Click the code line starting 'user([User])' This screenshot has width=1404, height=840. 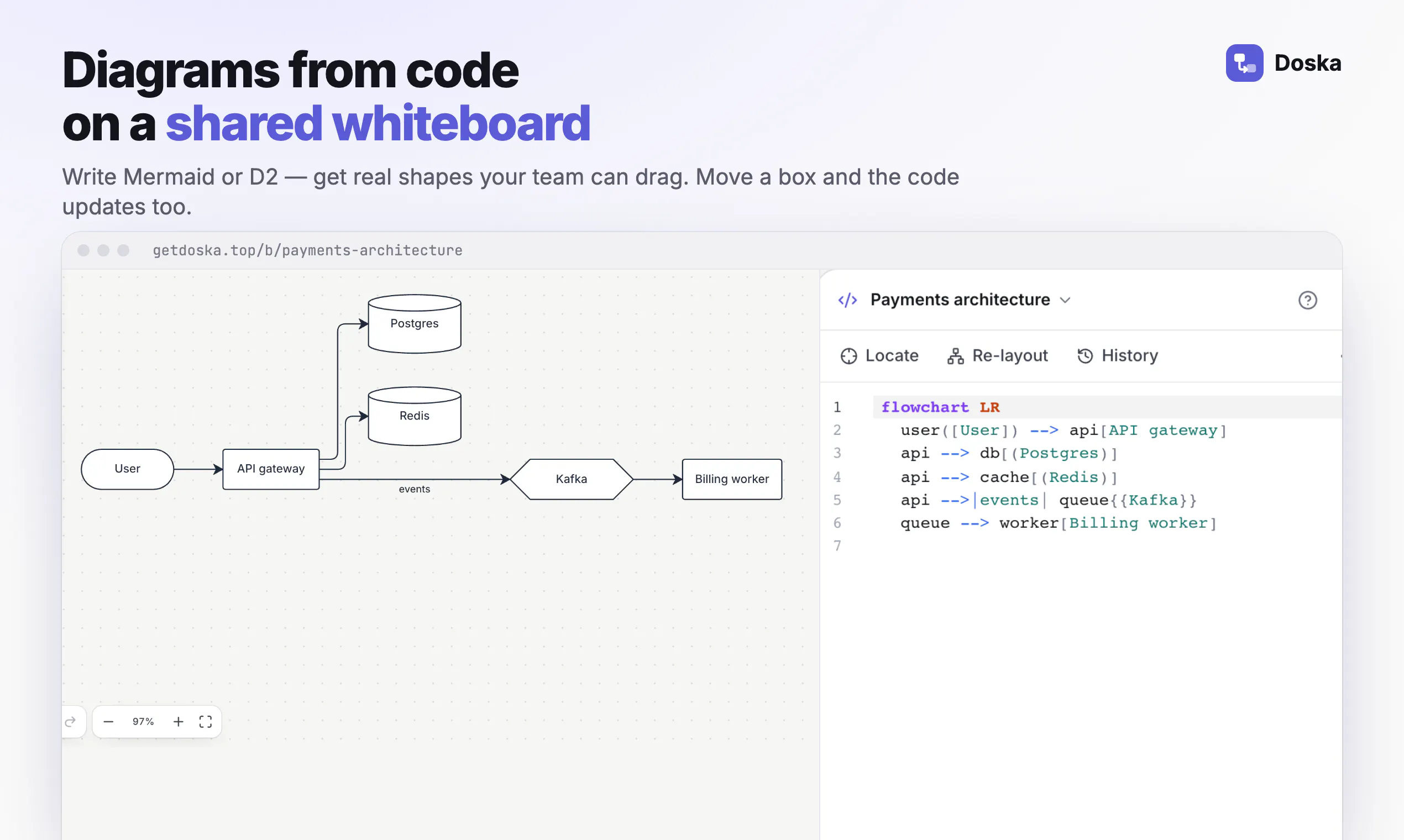pyautogui.click(x=1063, y=430)
